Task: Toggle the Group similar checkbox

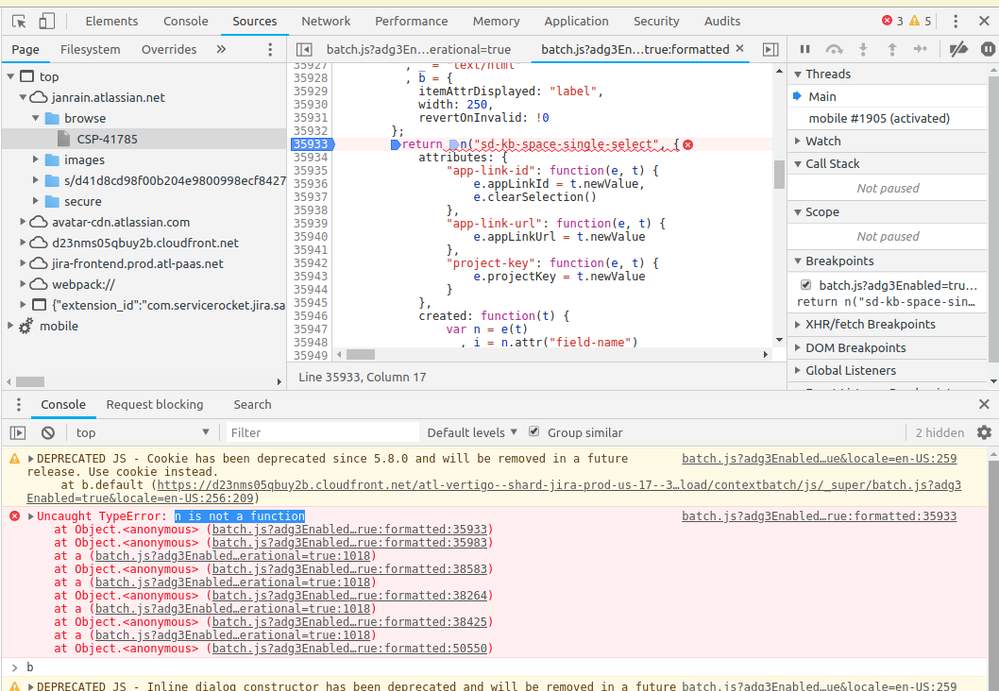Action: point(534,432)
